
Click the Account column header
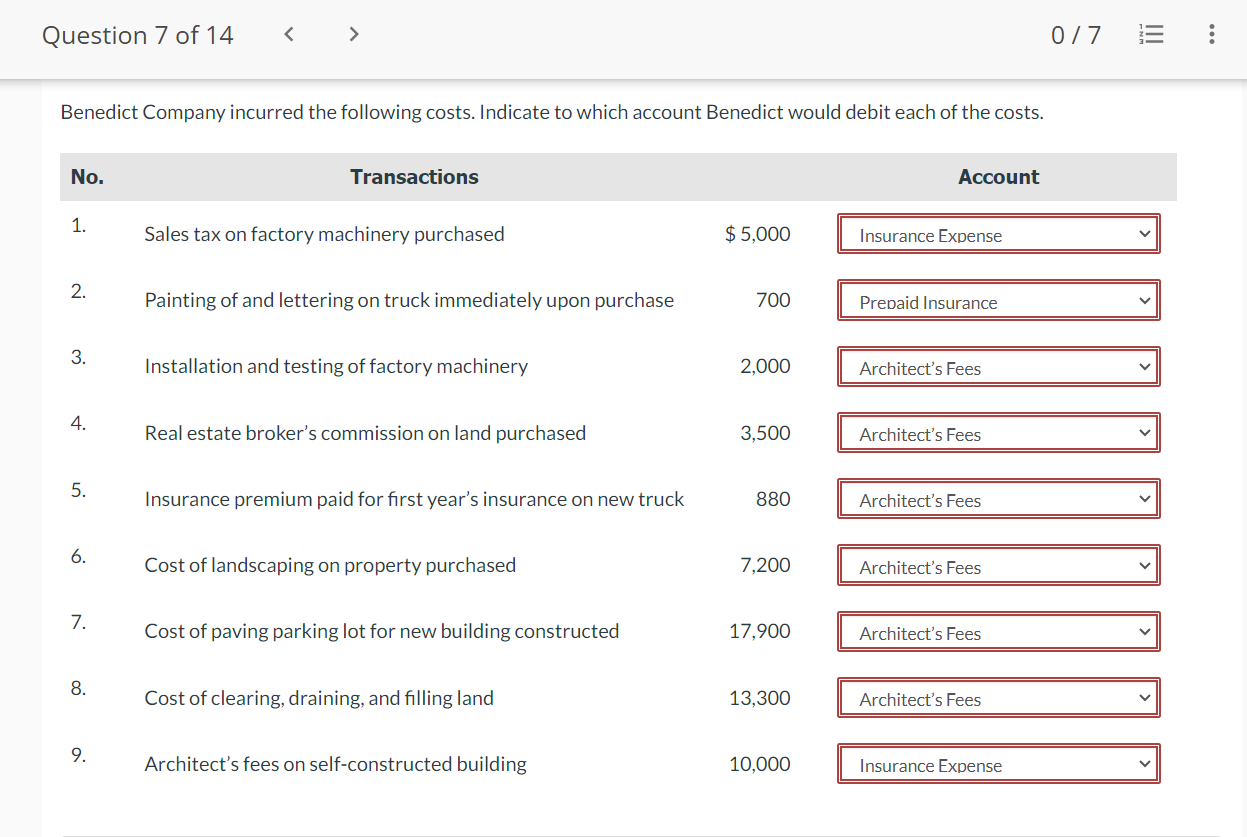(x=998, y=176)
